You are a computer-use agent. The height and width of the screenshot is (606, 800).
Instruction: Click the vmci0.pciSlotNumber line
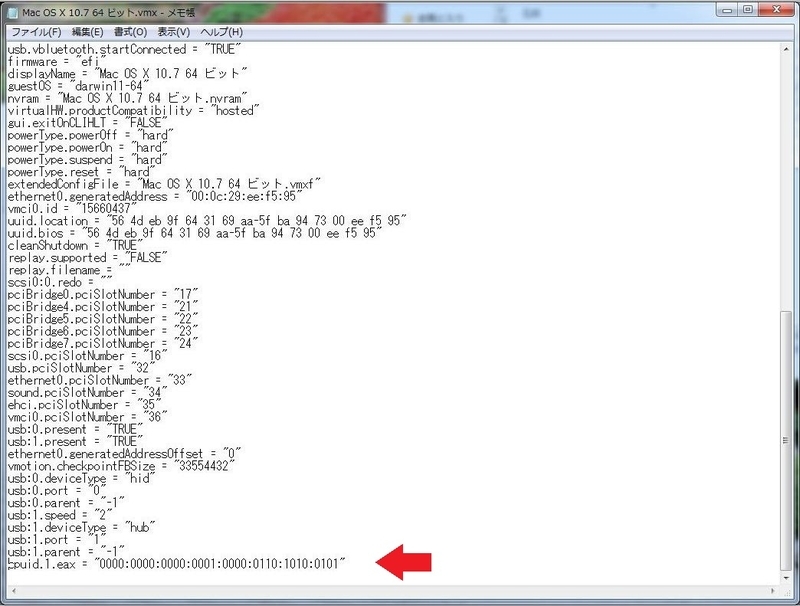88,417
